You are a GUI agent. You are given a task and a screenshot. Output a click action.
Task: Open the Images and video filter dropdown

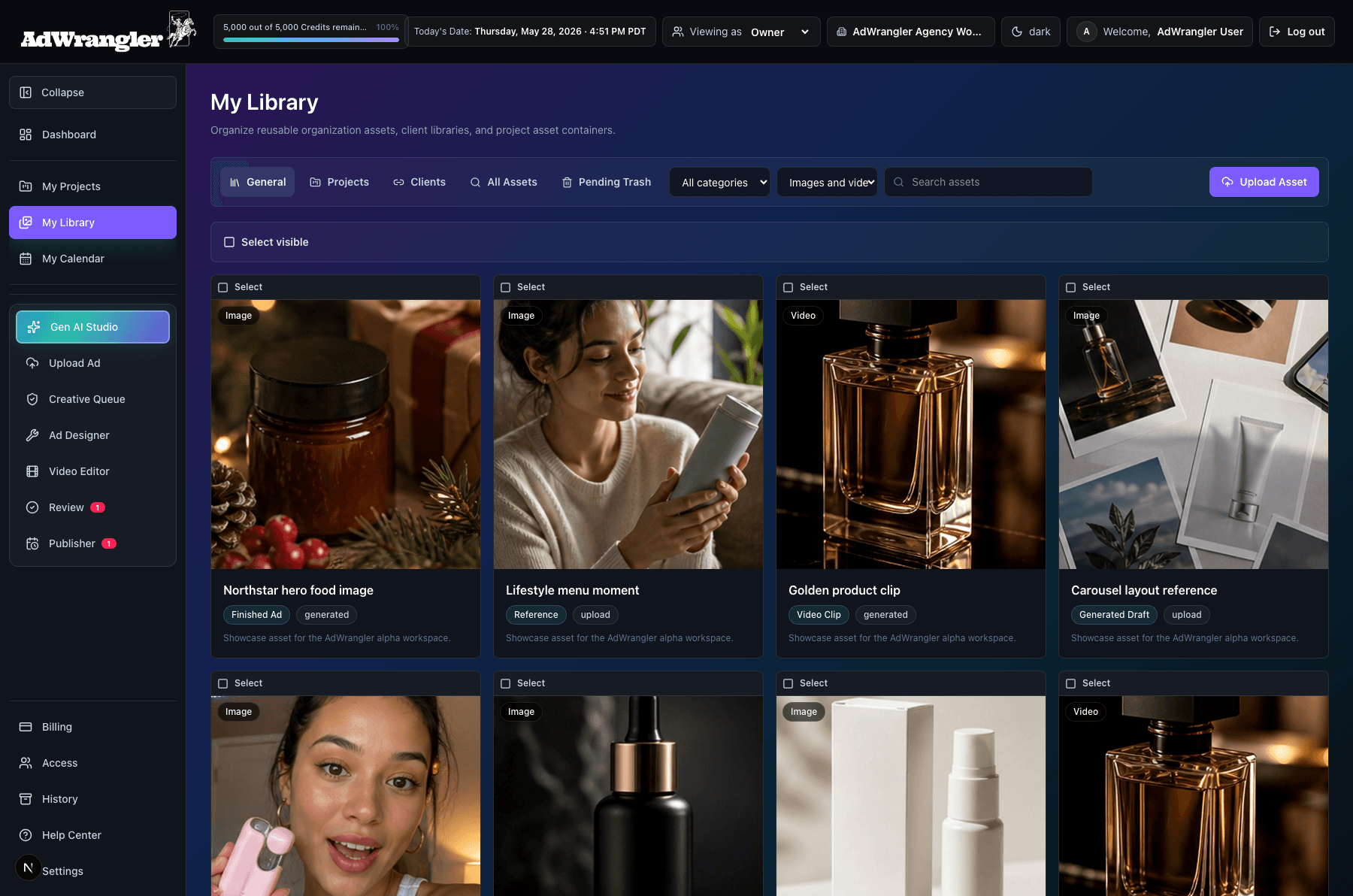[827, 182]
